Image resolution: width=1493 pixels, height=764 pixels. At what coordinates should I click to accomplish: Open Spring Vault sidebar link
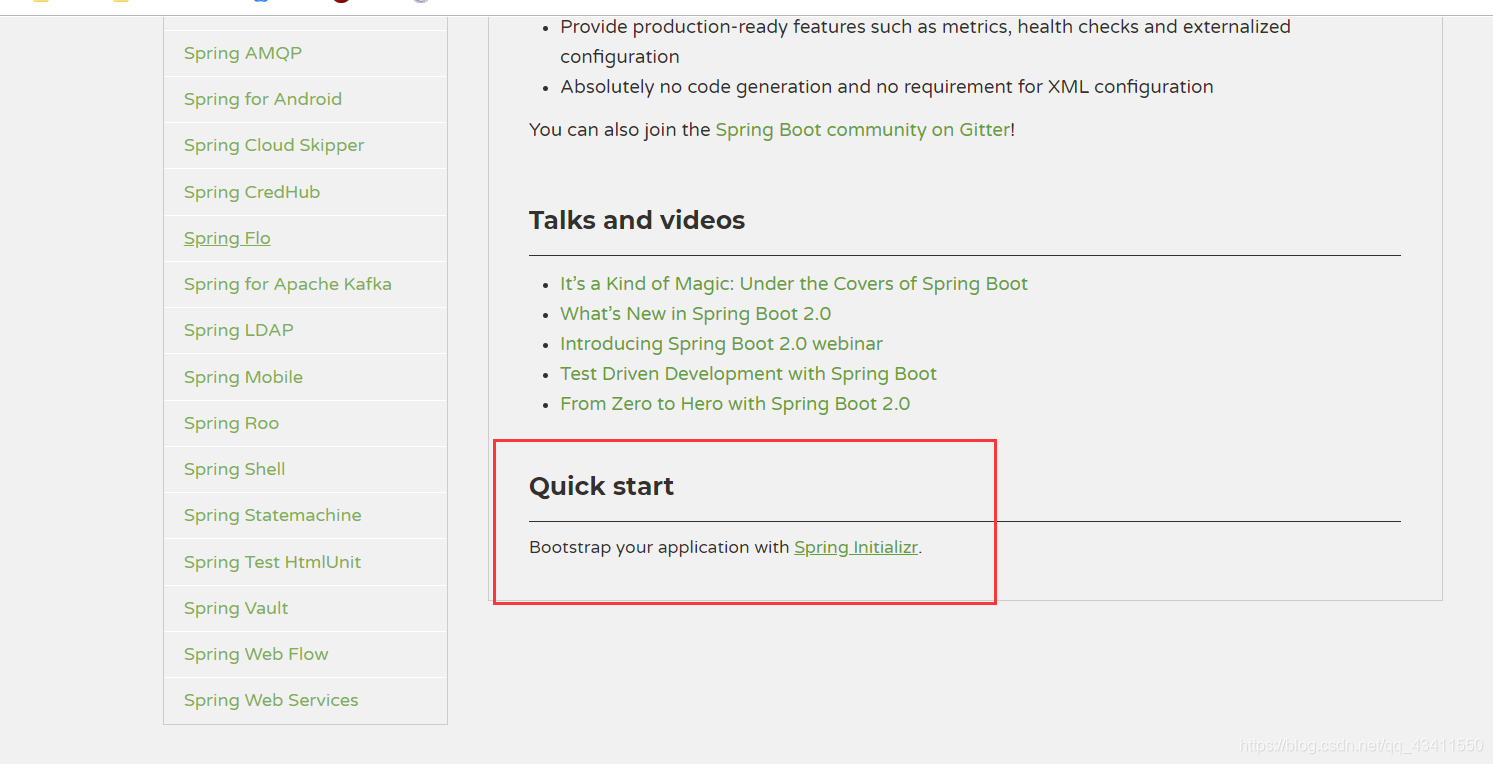[236, 608]
